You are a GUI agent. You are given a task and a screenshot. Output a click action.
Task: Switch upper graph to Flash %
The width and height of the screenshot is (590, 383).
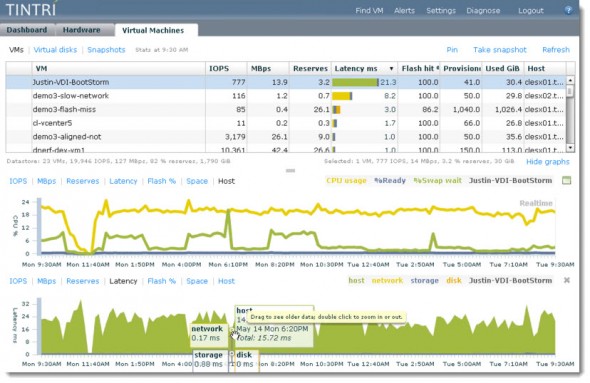click(x=161, y=181)
